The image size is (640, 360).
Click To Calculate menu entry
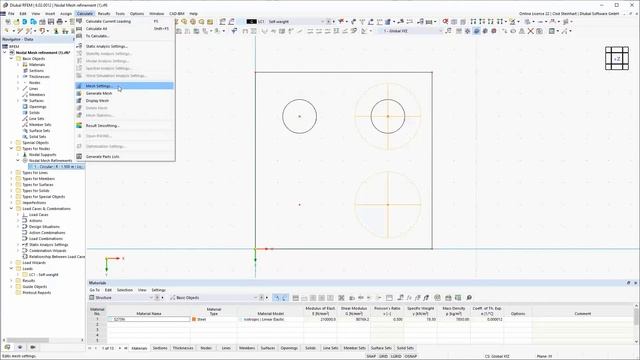tap(124, 36)
